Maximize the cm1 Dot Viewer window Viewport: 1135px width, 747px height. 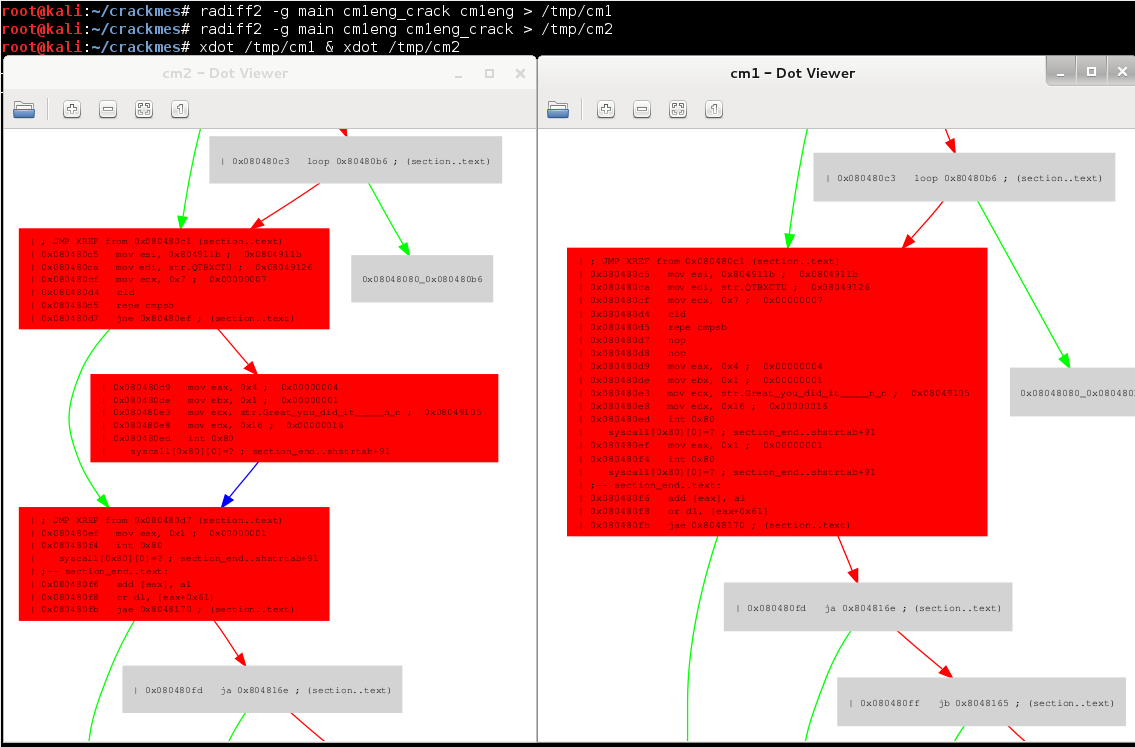pyautogui.click(x=1092, y=72)
